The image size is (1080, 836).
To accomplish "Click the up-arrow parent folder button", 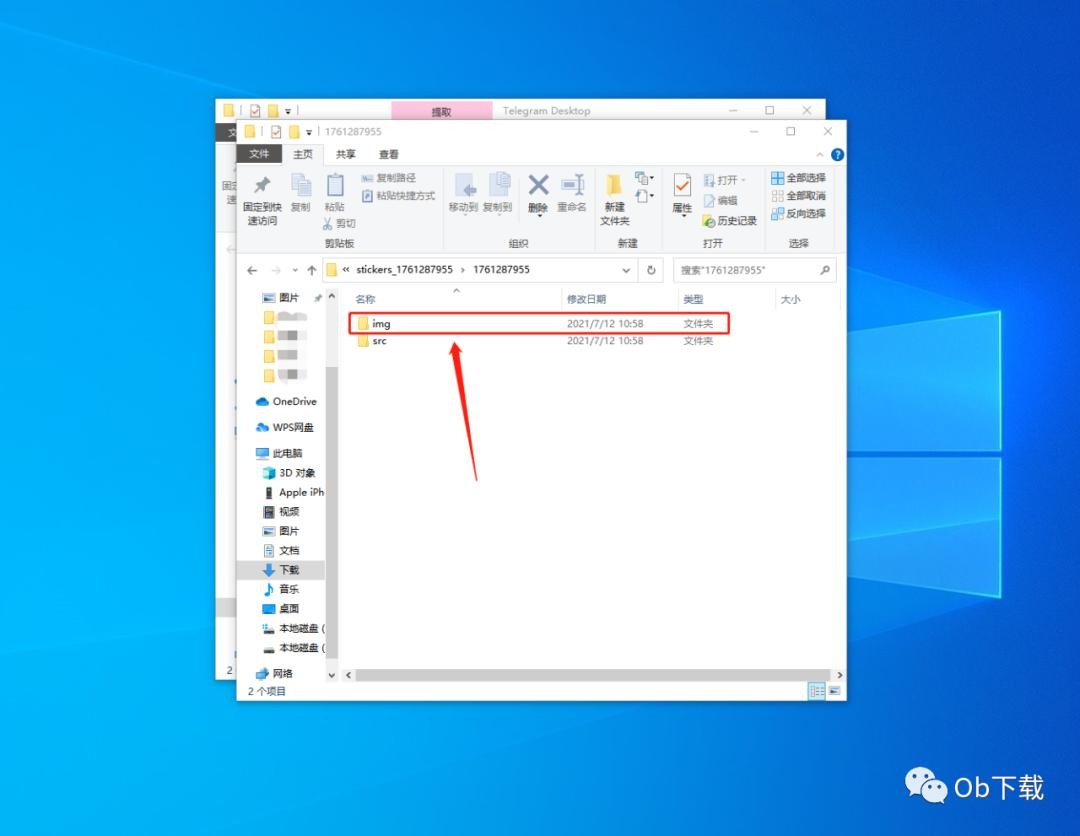I will tap(312, 270).
